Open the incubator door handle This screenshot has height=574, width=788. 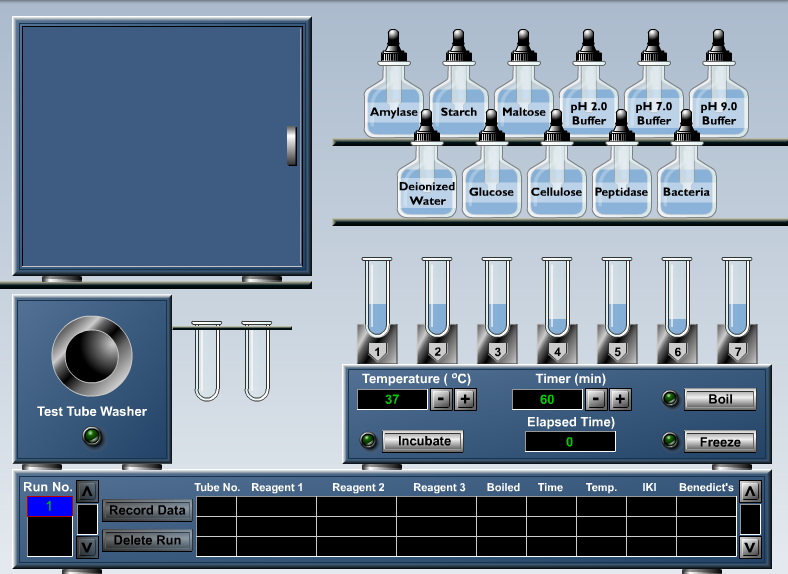pyautogui.click(x=292, y=145)
